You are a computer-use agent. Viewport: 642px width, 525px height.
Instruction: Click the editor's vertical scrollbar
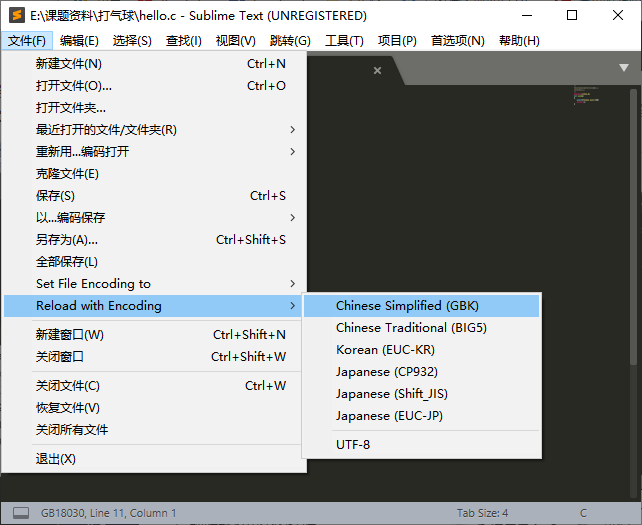point(633,226)
